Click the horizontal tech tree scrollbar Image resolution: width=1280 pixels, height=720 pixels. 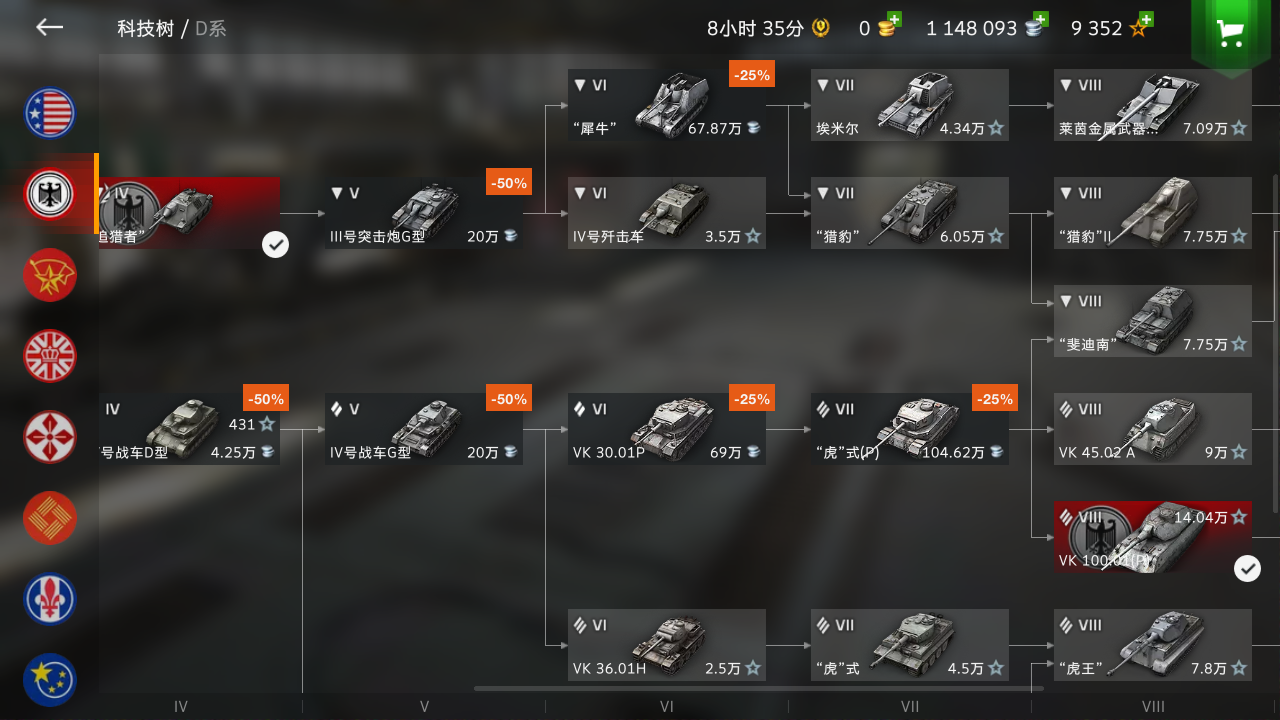pyautogui.click(x=759, y=688)
